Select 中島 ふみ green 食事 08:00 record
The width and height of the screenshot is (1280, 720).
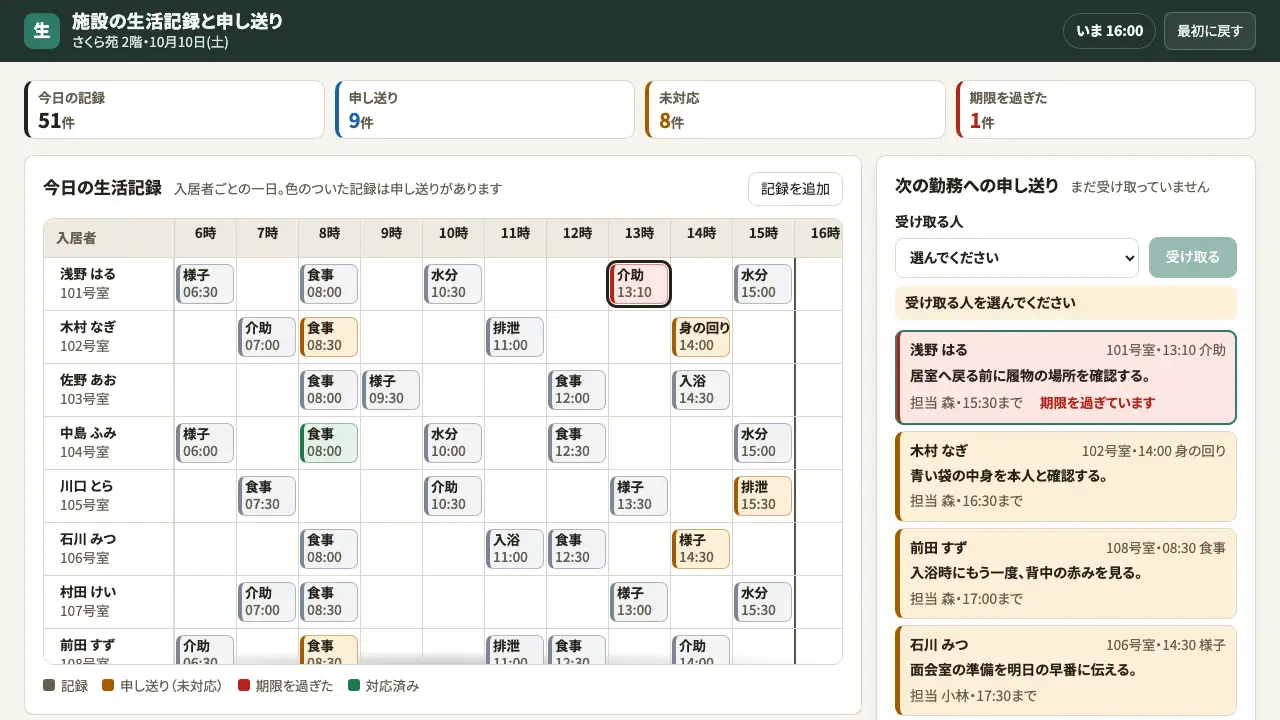[329, 443]
